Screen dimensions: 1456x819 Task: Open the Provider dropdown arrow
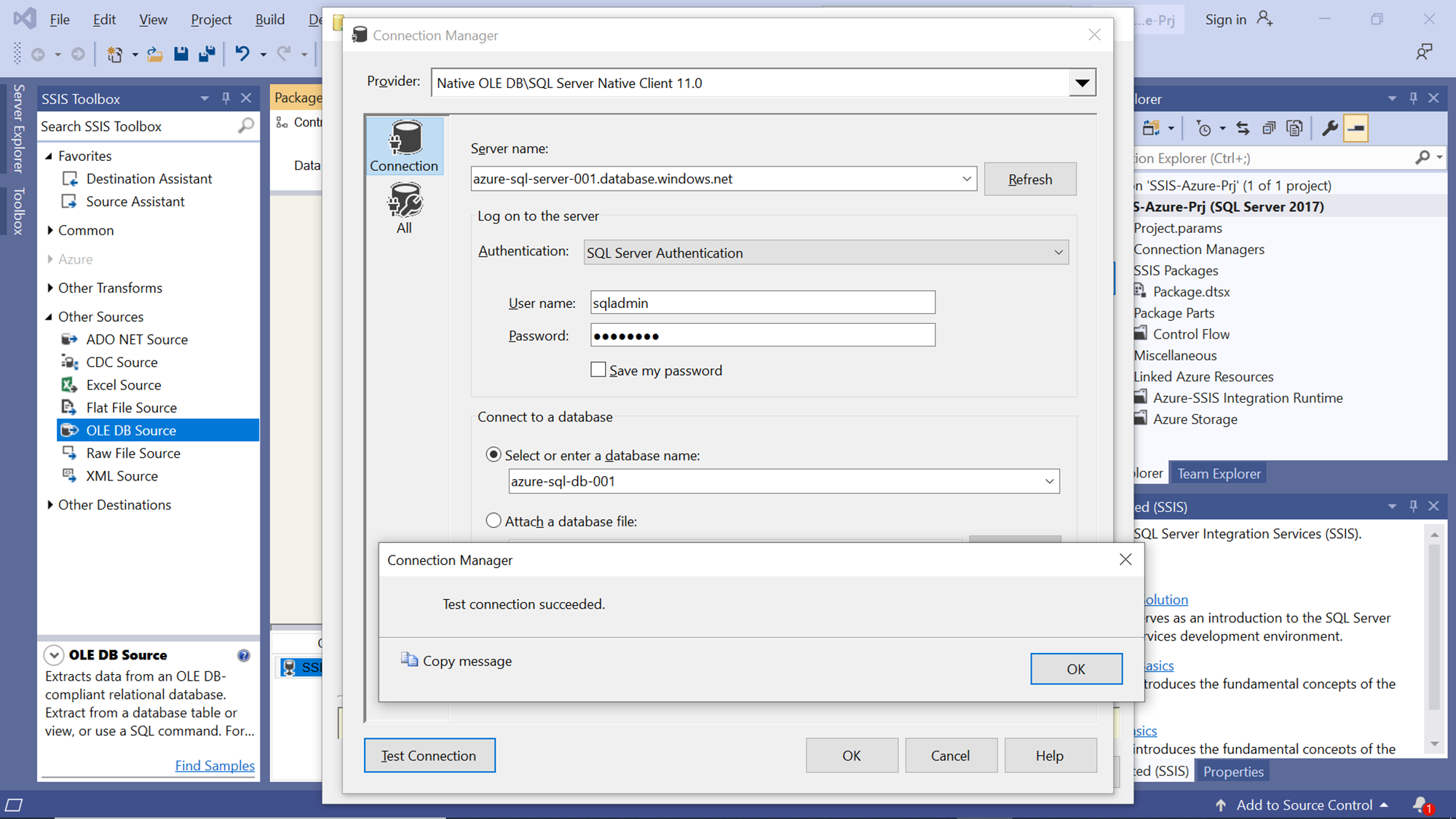pos(1082,83)
